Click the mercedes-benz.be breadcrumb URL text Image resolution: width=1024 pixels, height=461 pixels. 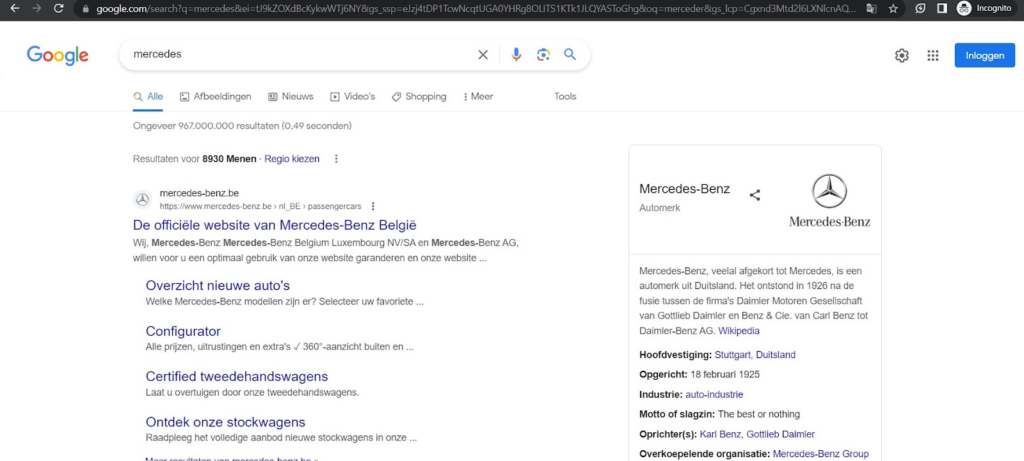260,206
